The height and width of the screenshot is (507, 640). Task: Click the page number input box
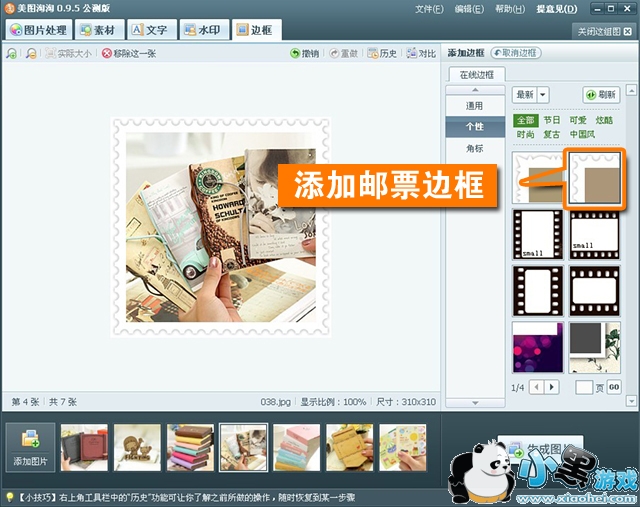coord(585,387)
